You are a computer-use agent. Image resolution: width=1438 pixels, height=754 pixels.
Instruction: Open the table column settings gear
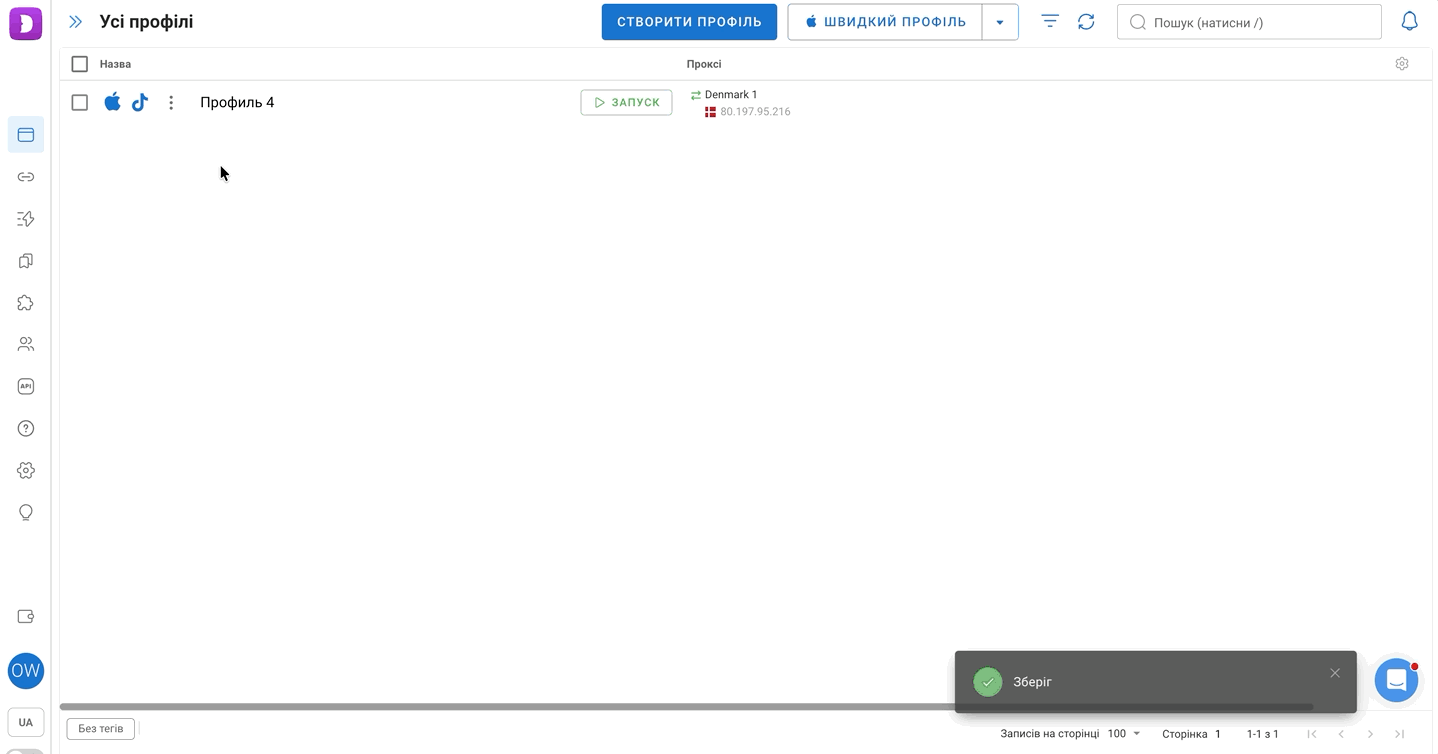(1402, 64)
